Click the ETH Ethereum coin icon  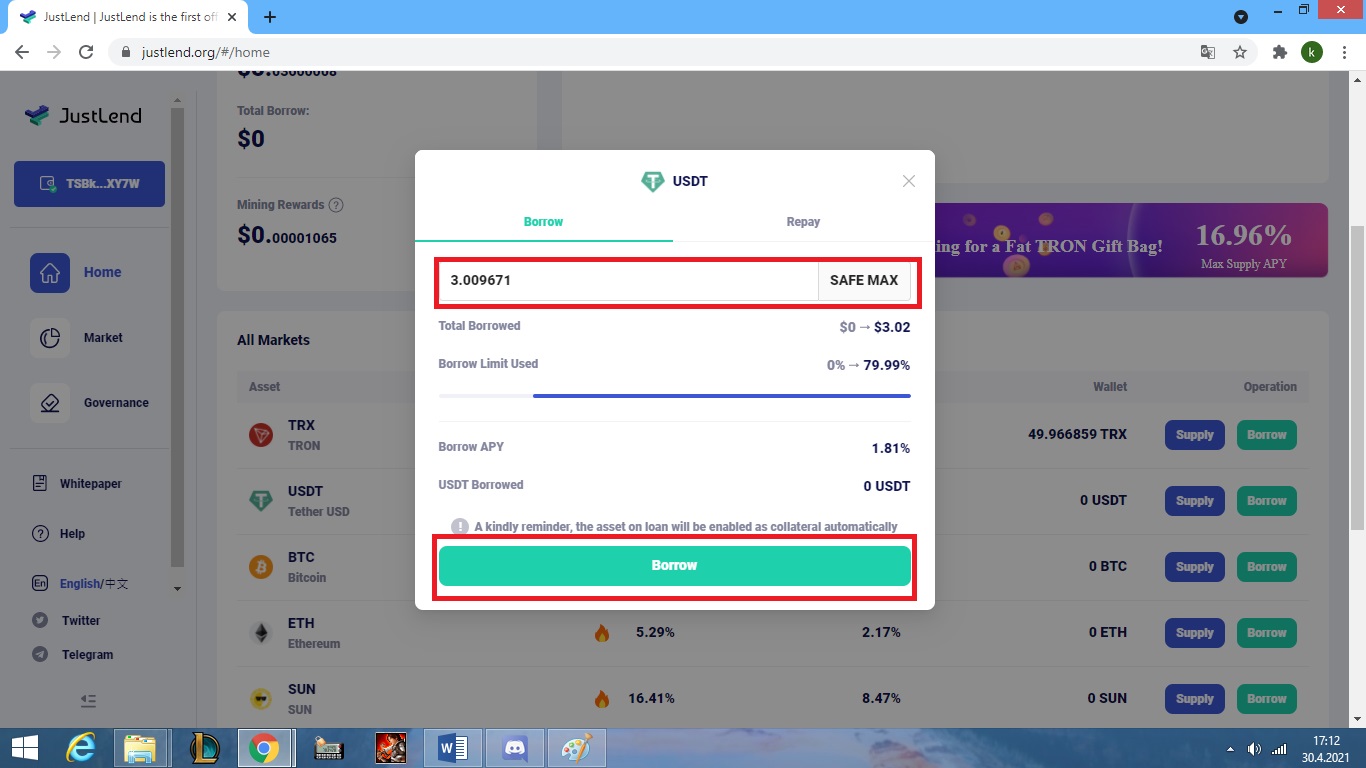(x=261, y=633)
